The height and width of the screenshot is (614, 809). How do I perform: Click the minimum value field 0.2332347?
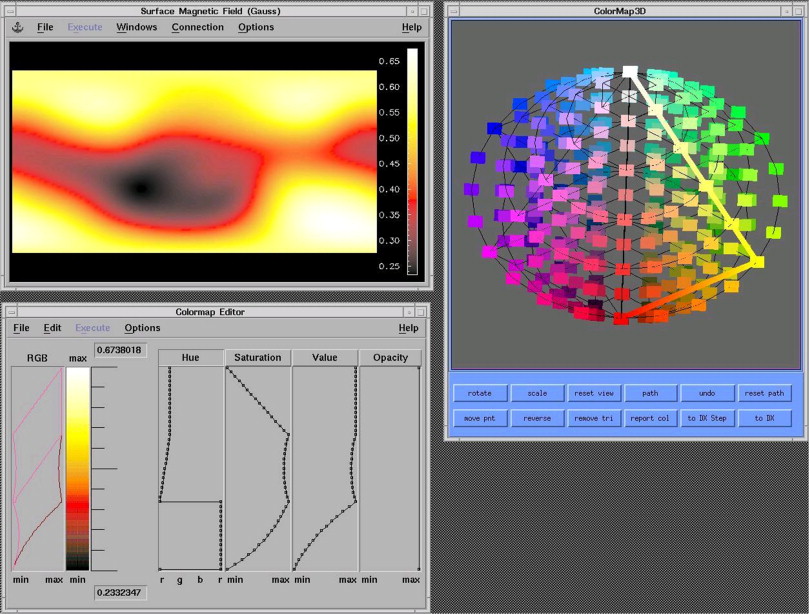tap(120, 593)
